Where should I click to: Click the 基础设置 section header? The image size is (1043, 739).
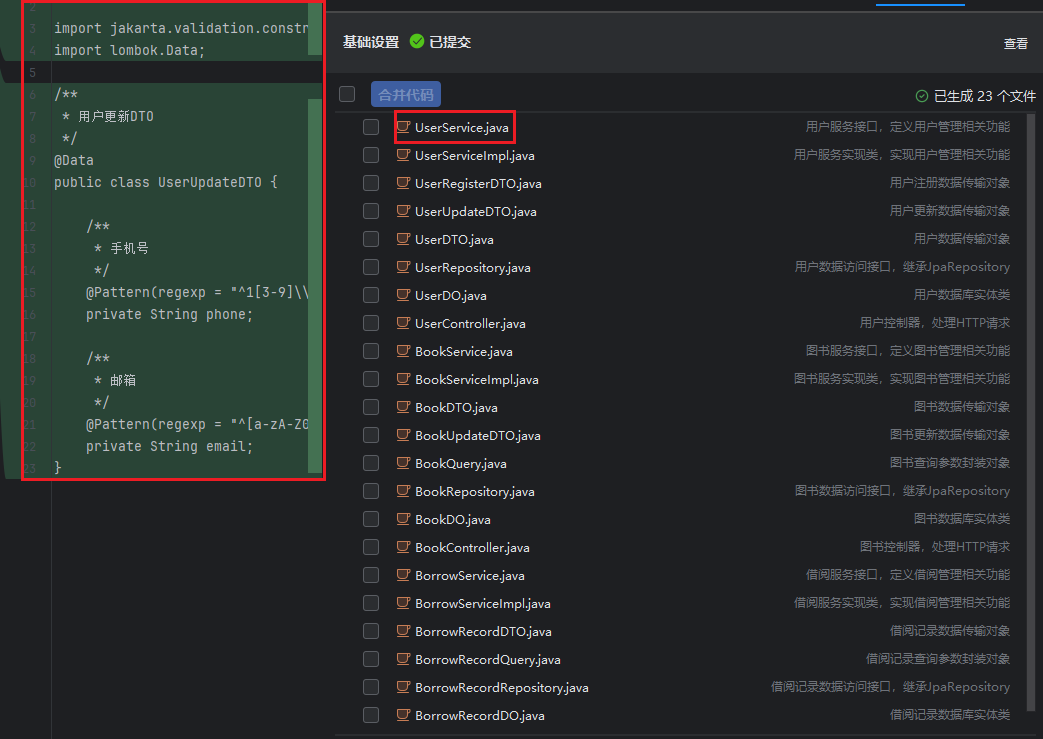pos(371,42)
